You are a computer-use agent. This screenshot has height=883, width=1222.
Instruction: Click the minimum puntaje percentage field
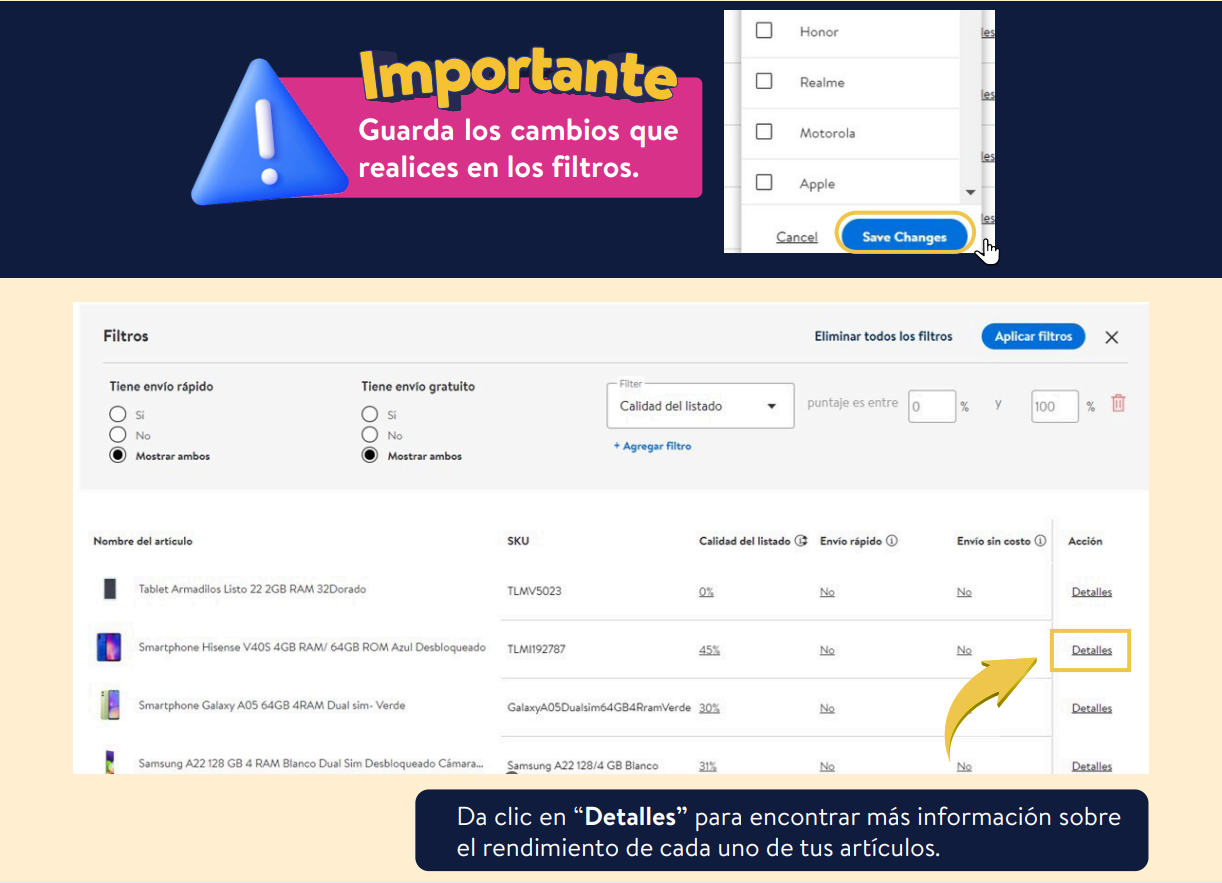tap(931, 406)
